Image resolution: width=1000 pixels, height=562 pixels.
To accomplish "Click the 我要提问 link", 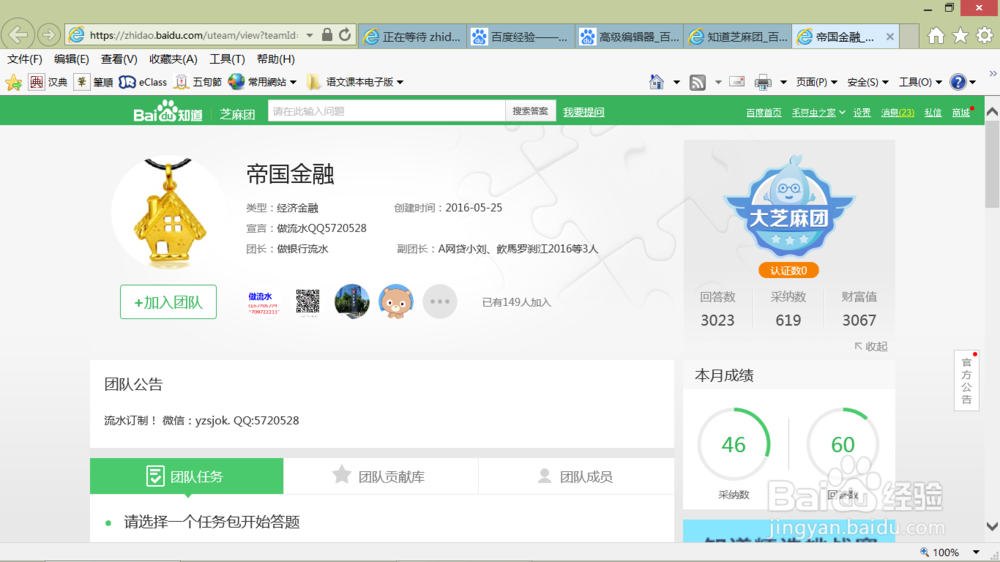I will (584, 112).
